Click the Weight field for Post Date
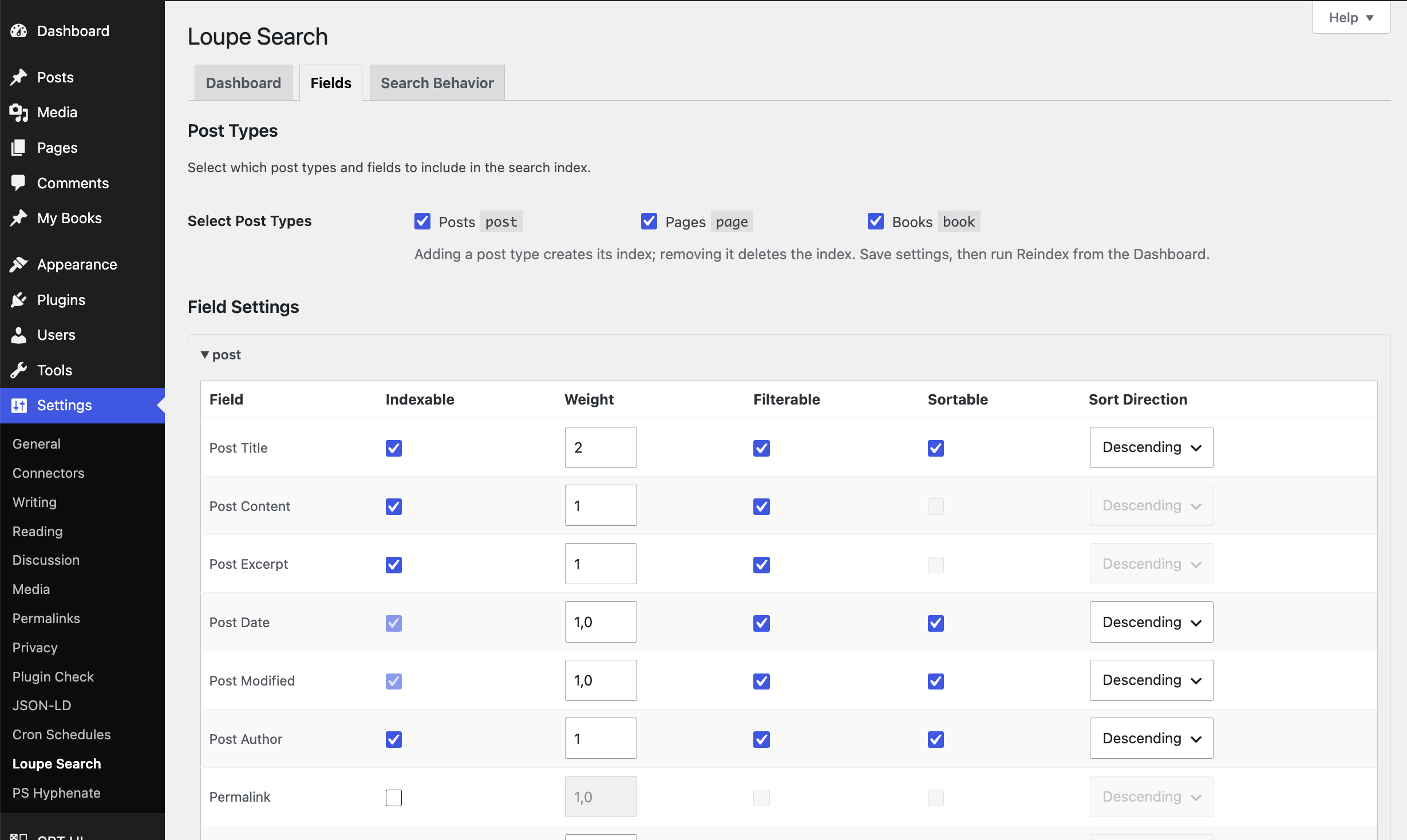The width and height of the screenshot is (1407, 840). tap(600, 622)
